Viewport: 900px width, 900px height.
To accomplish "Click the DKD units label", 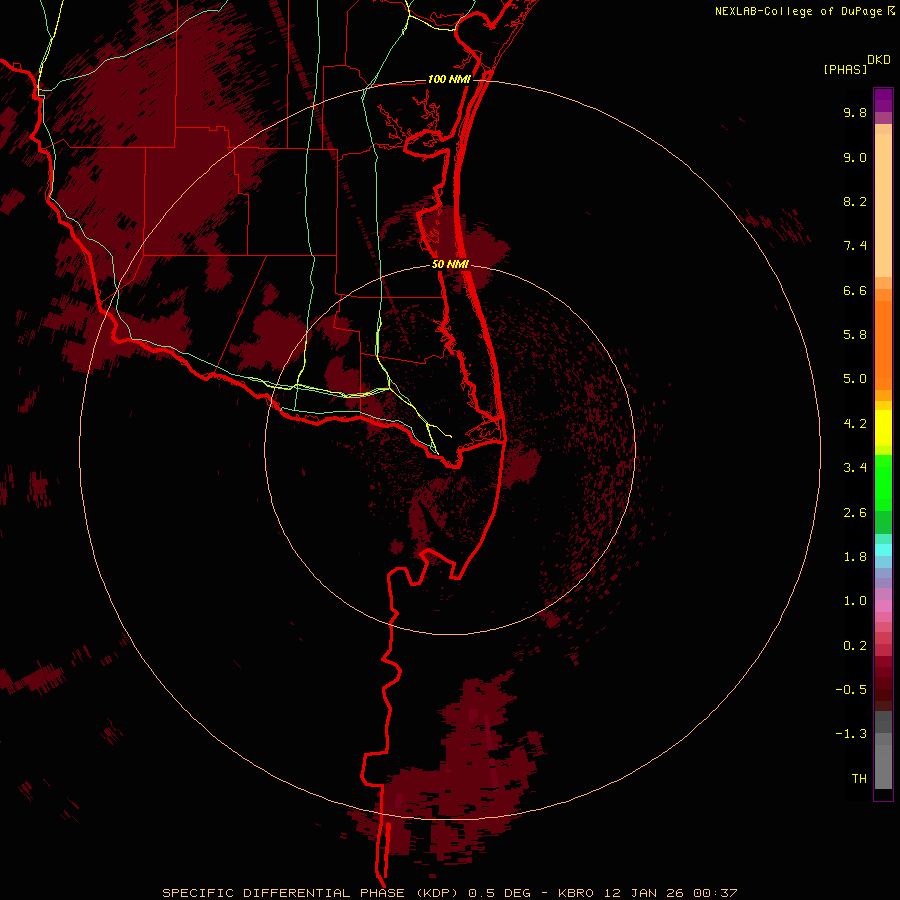I will [x=879, y=60].
